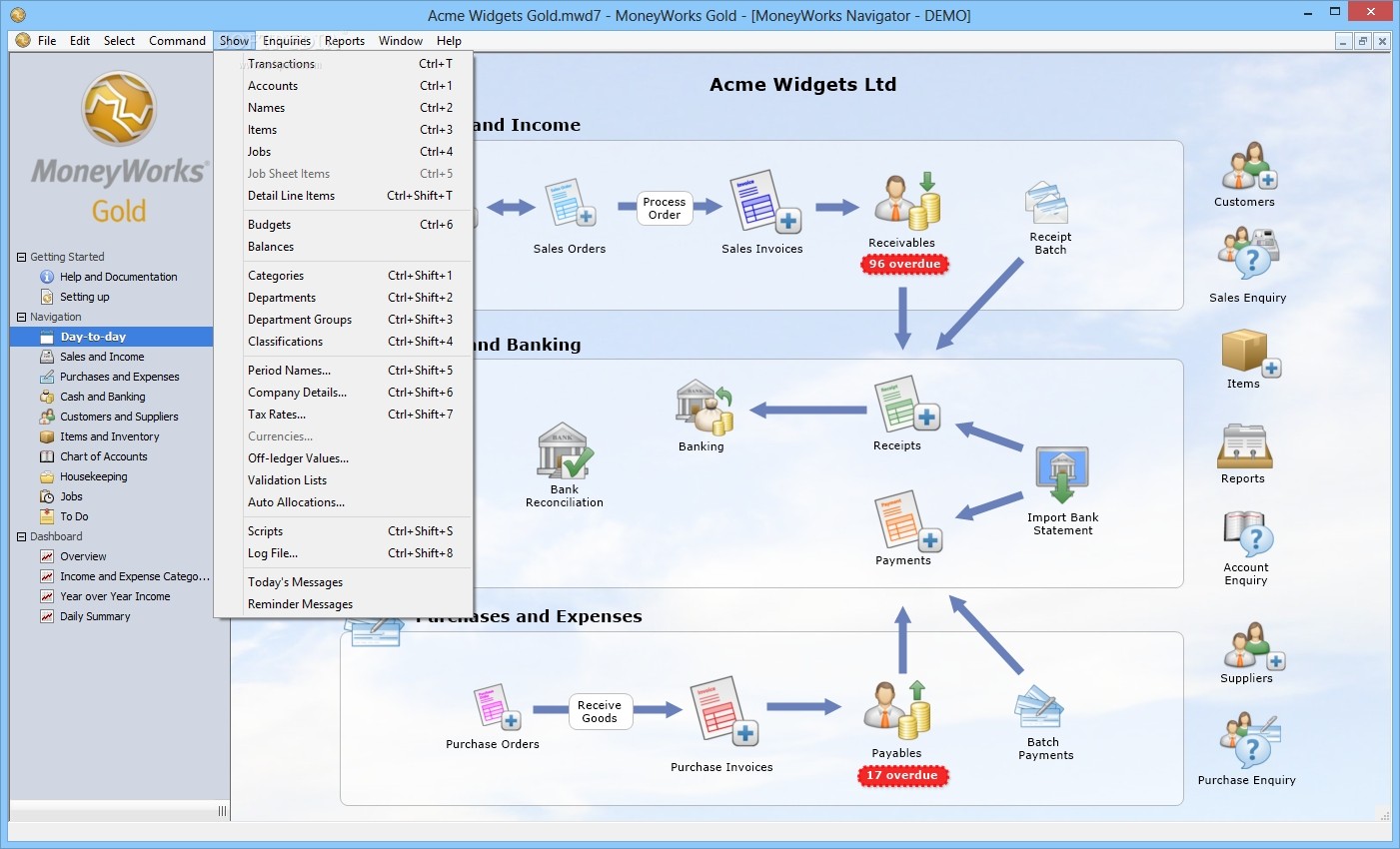Open the Sales Orders icon
Image resolution: width=1400 pixels, height=849 pixels.
[x=571, y=204]
